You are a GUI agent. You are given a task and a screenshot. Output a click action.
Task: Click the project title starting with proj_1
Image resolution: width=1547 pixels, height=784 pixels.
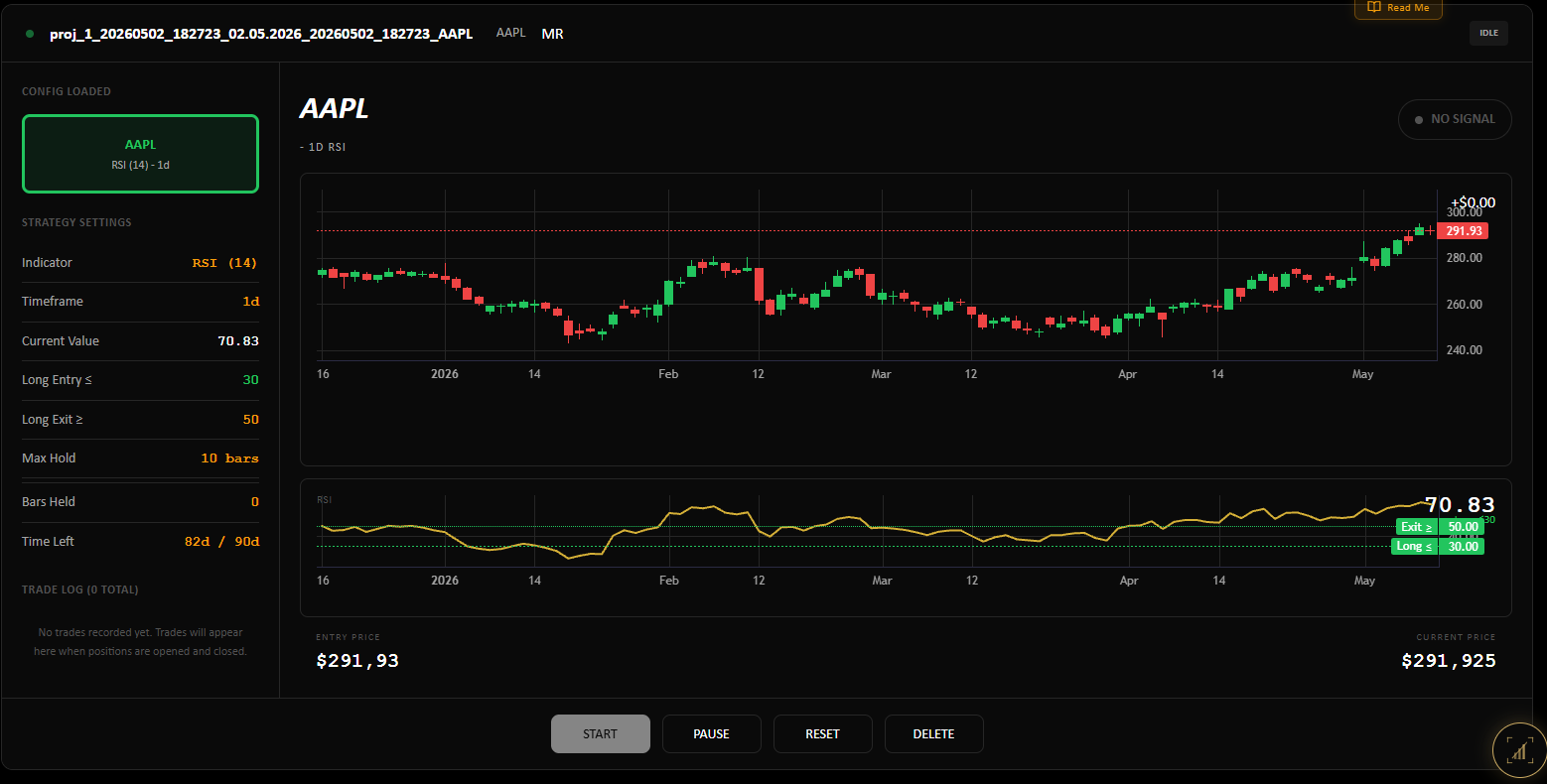pos(261,34)
